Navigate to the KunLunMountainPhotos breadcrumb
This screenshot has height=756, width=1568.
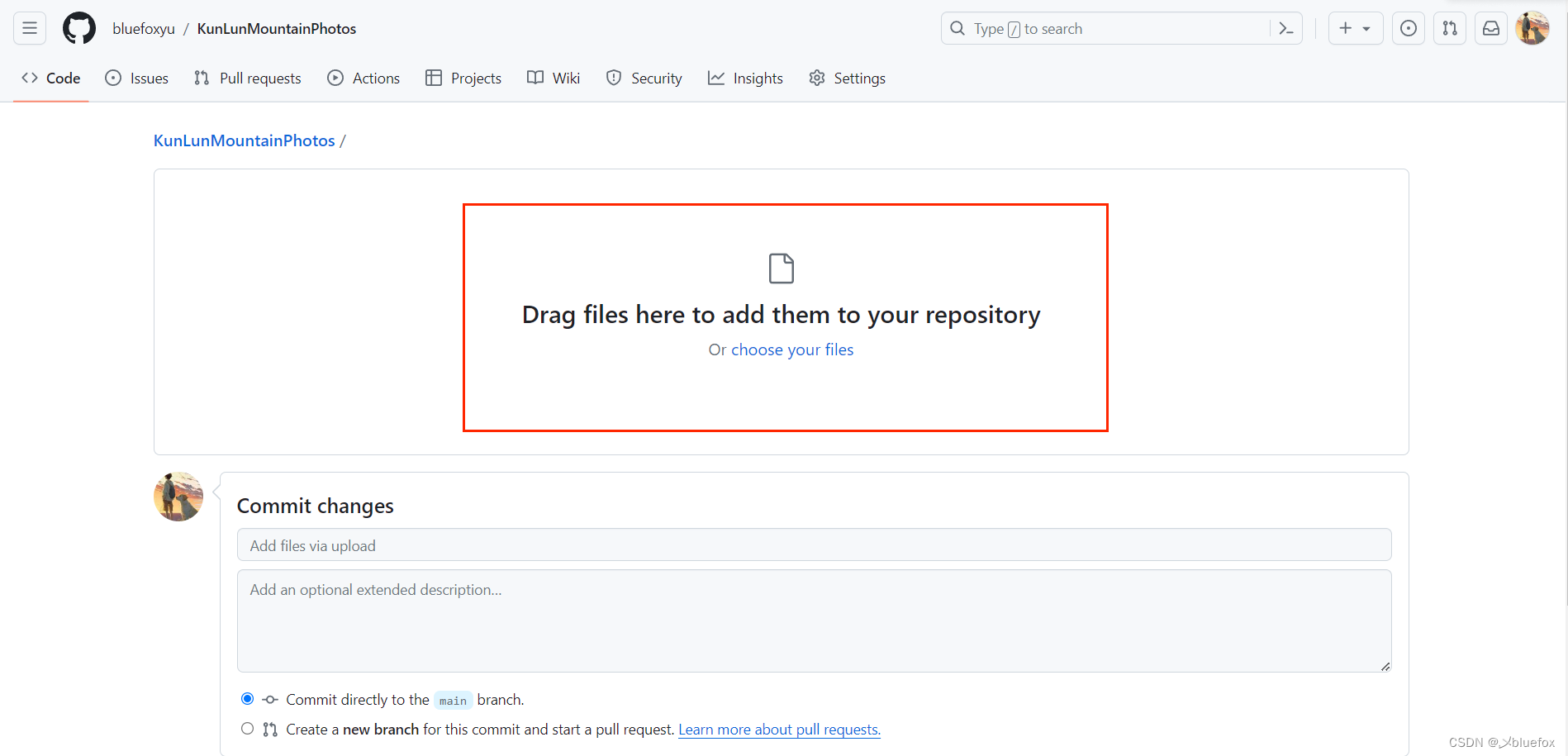pos(244,140)
